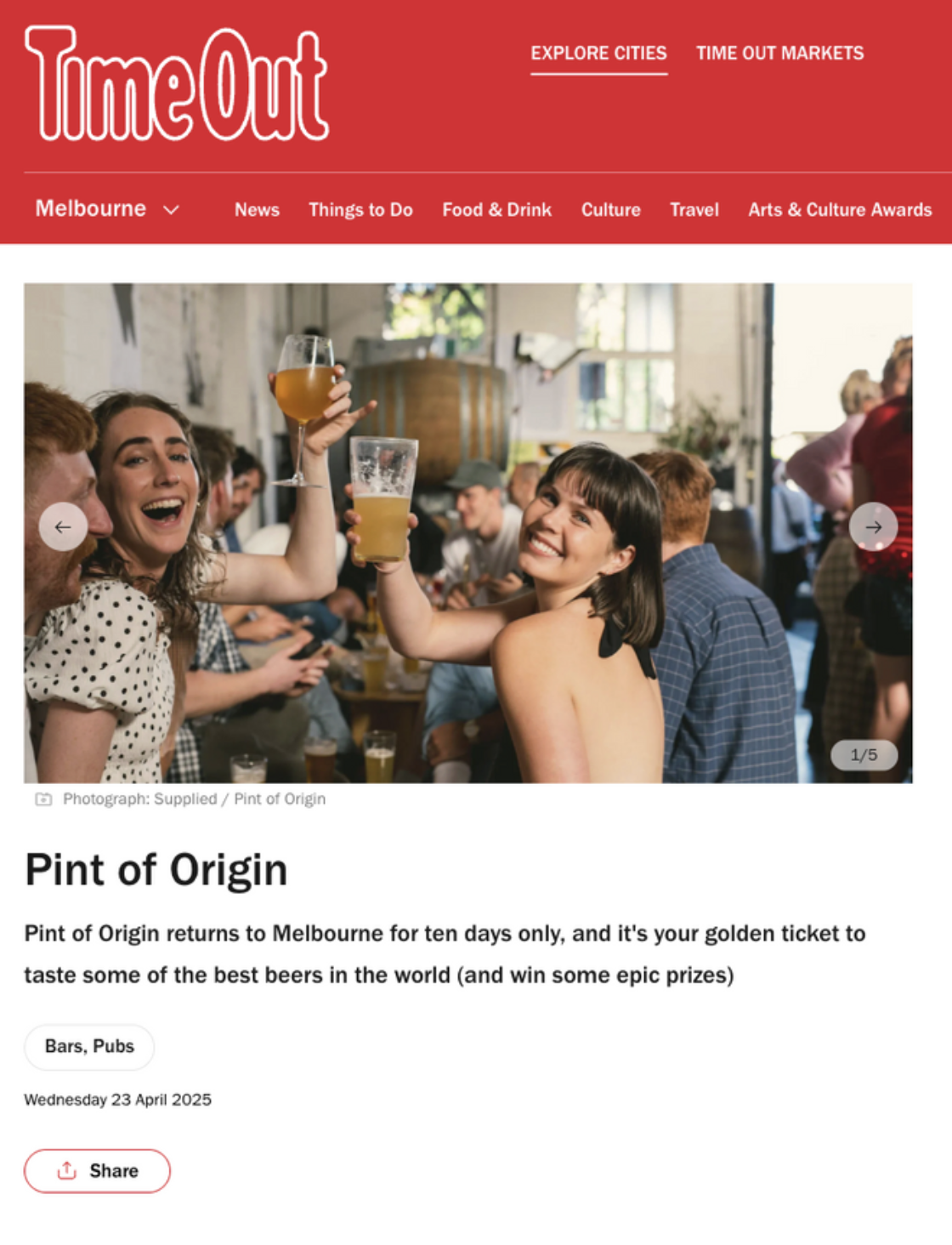The height and width of the screenshot is (1245, 952).
Task: Click the share upload icon
Action: click(66, 1170)
